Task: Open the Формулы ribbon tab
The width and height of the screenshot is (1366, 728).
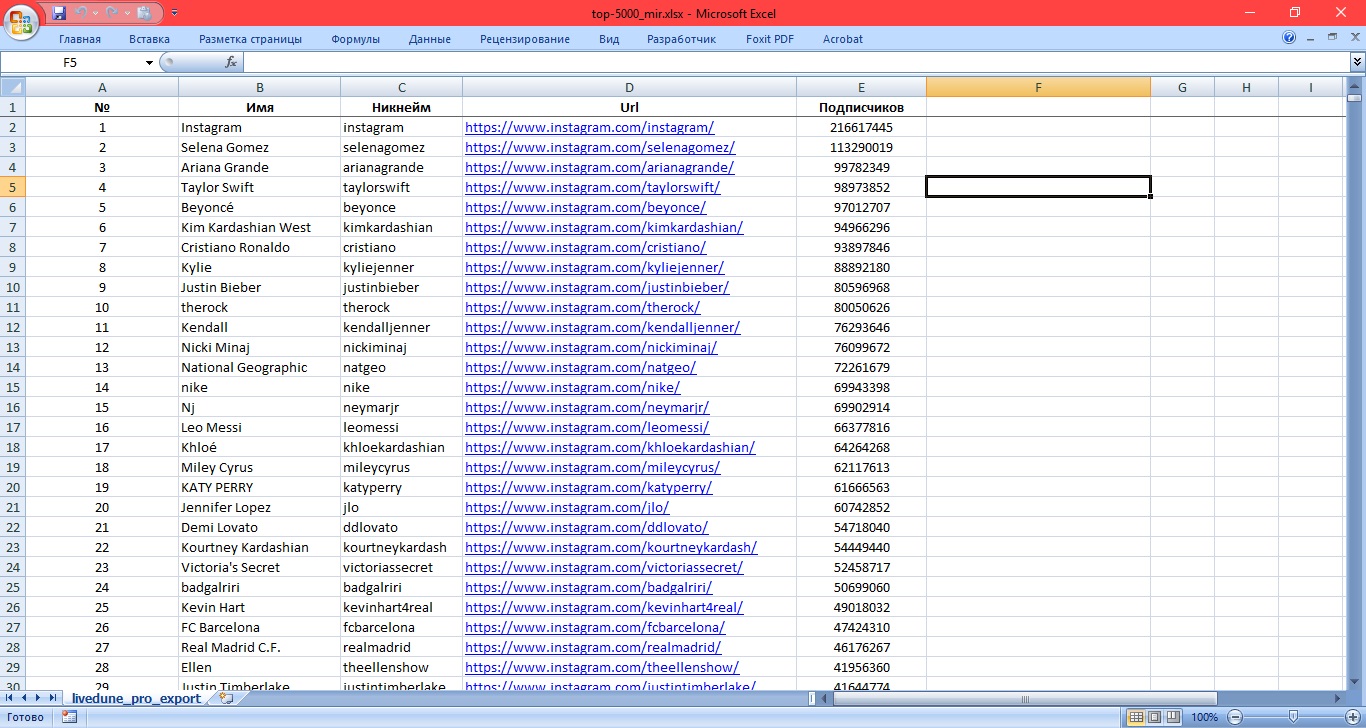Action: (356, 39)
